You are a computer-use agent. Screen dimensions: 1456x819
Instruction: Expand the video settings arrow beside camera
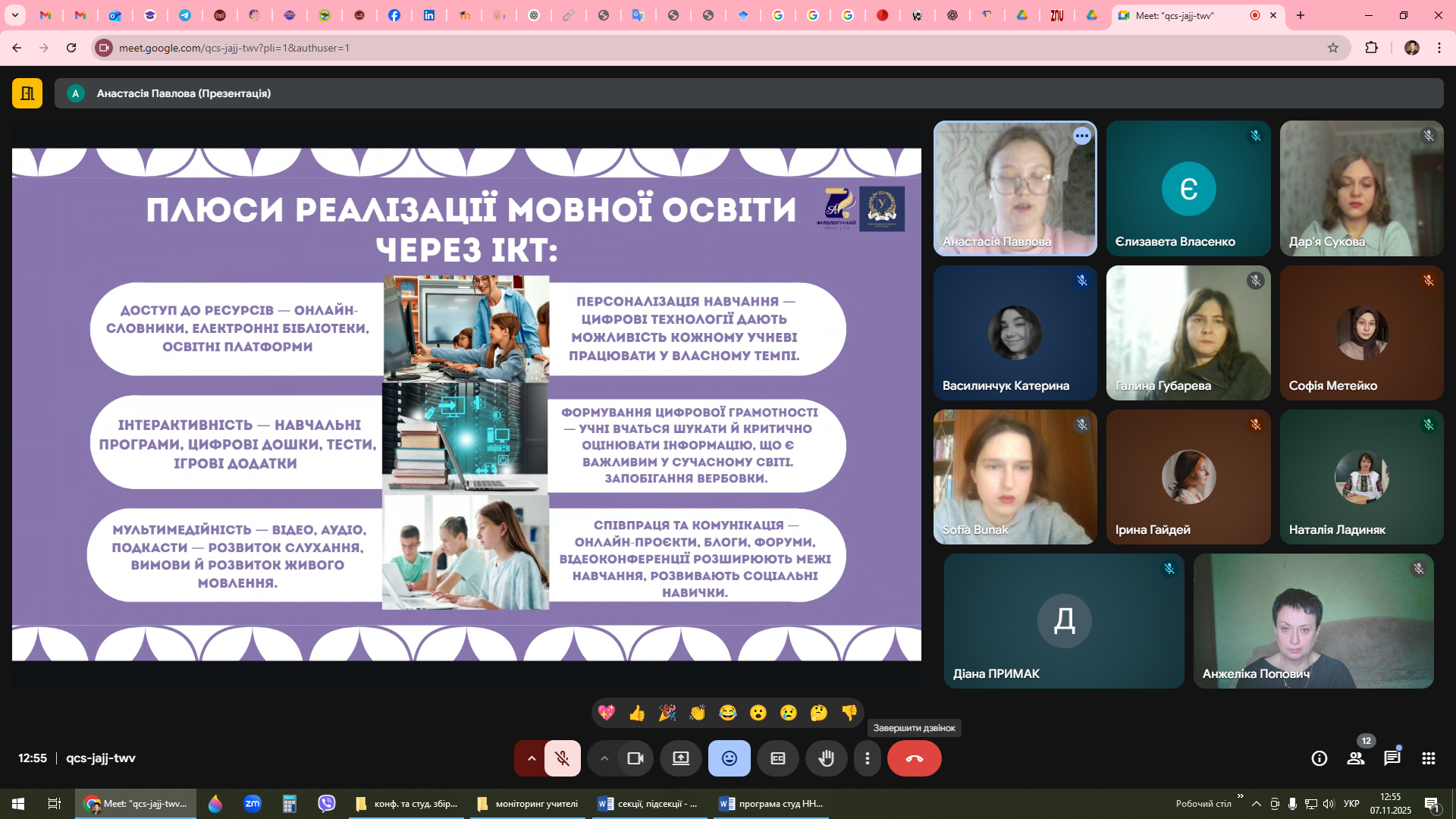[604, 758]
